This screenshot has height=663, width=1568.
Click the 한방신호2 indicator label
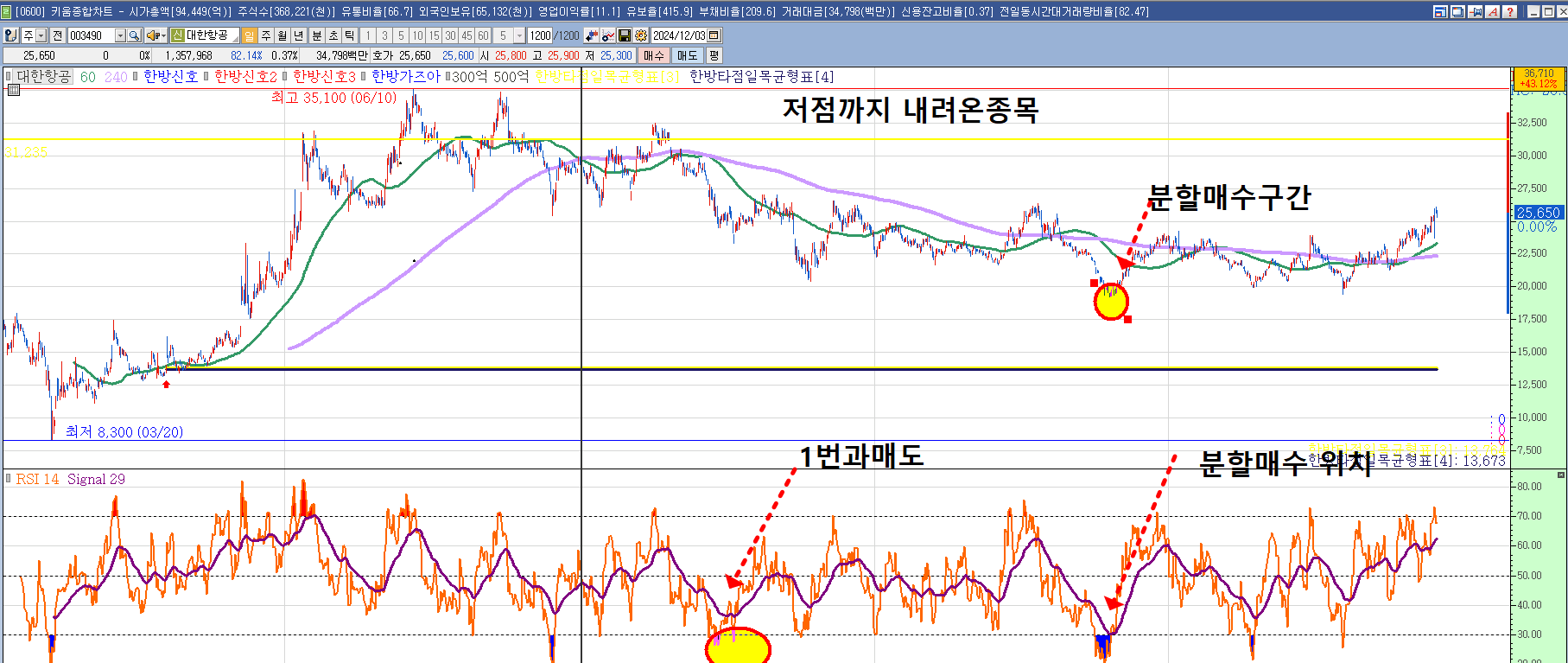click(246, 76)
